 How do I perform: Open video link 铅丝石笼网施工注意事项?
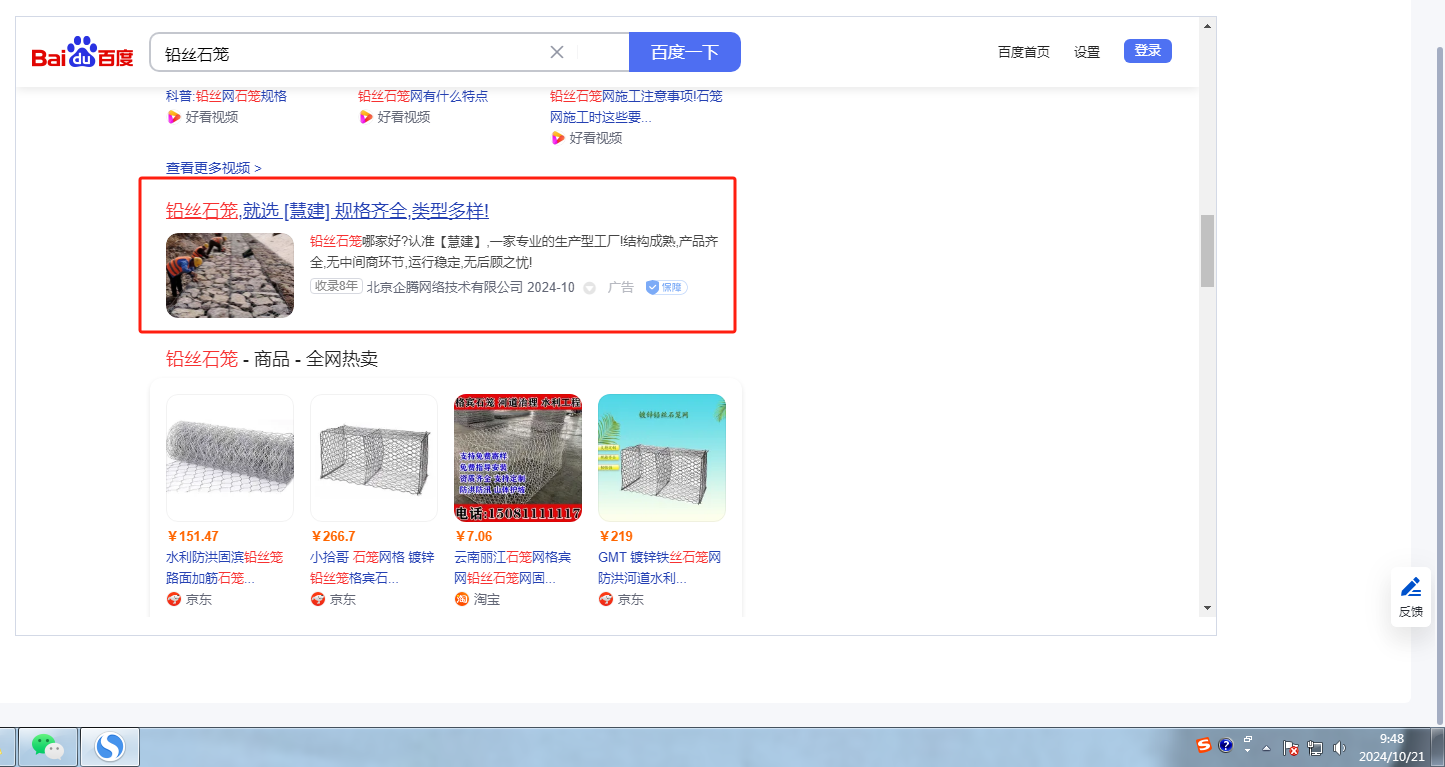(636, 106)
